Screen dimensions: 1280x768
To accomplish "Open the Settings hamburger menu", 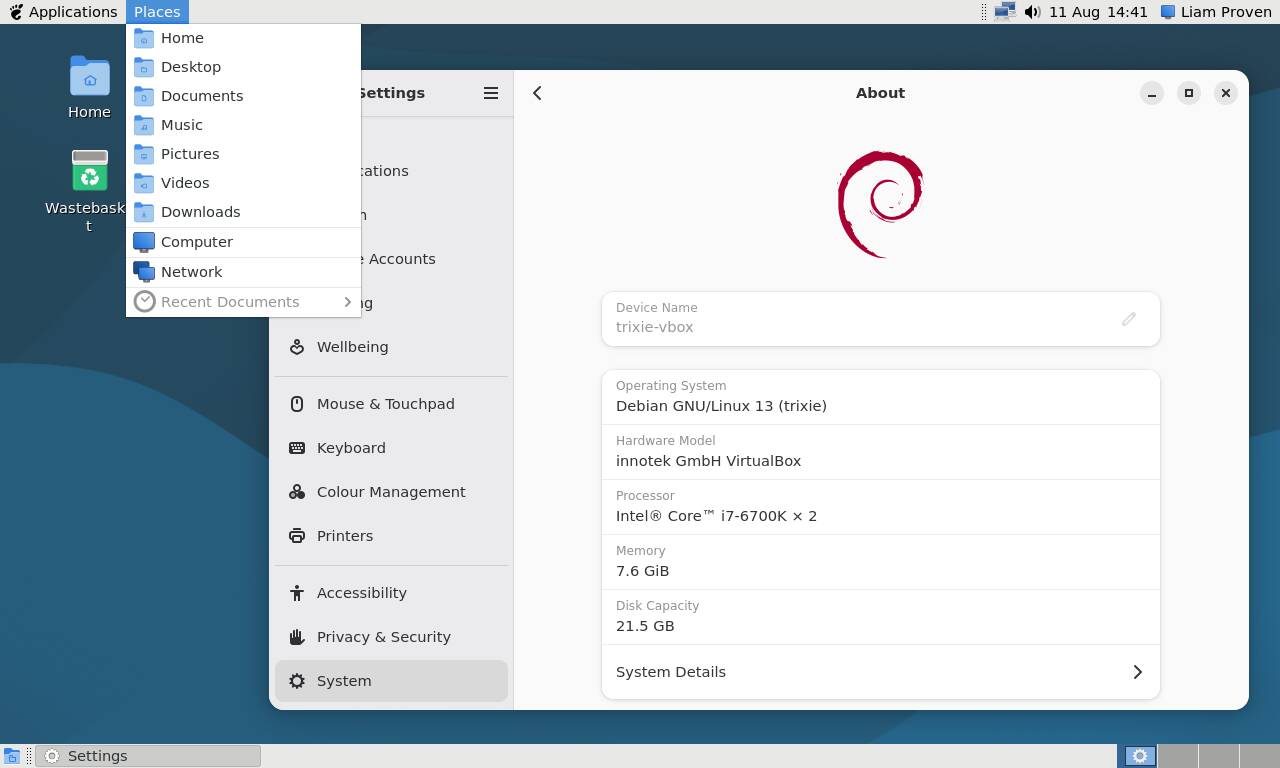I will pos(490,93).
